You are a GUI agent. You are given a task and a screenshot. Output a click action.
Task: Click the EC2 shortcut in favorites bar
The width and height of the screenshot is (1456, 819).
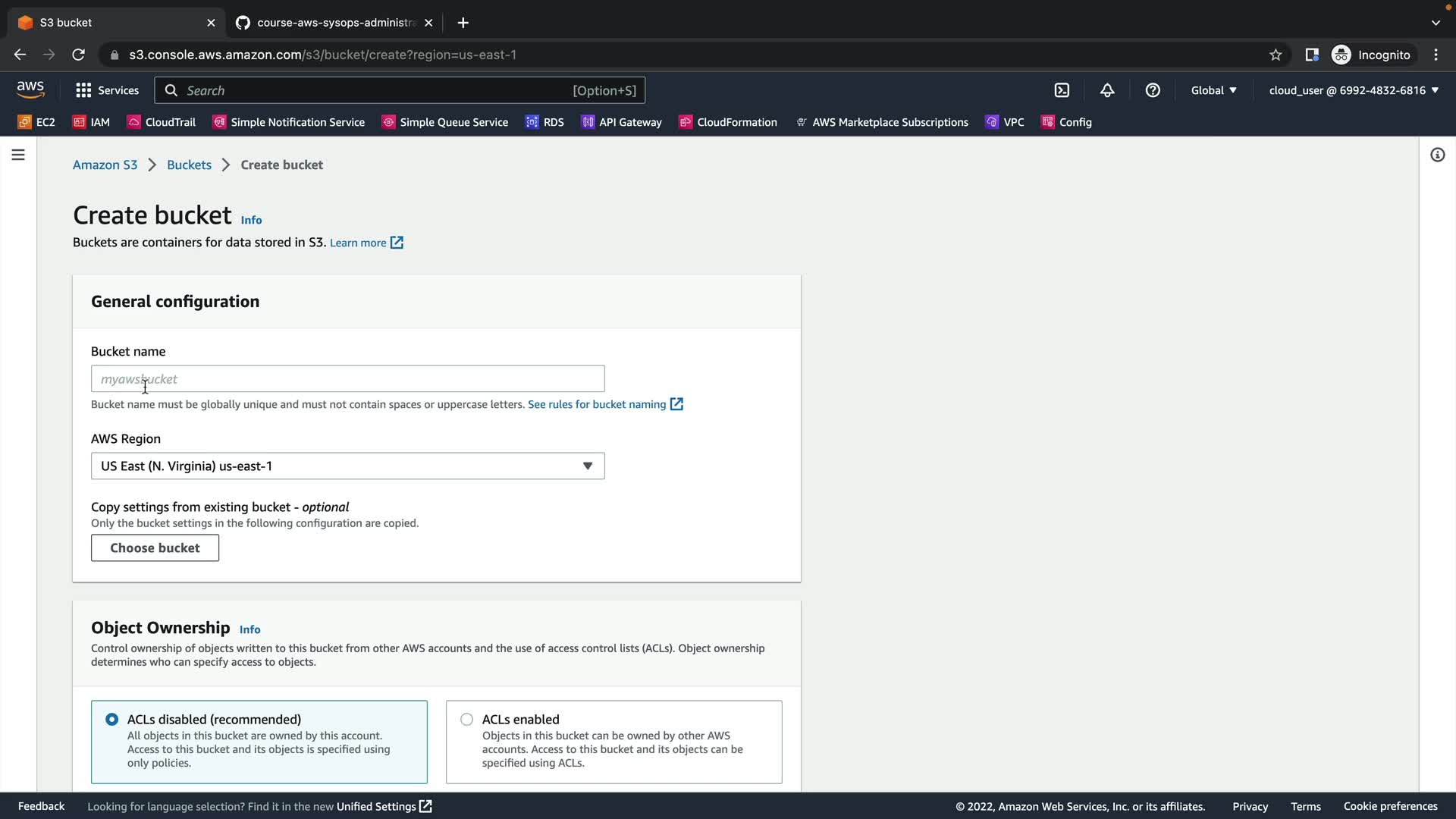[x=36, y=122]
